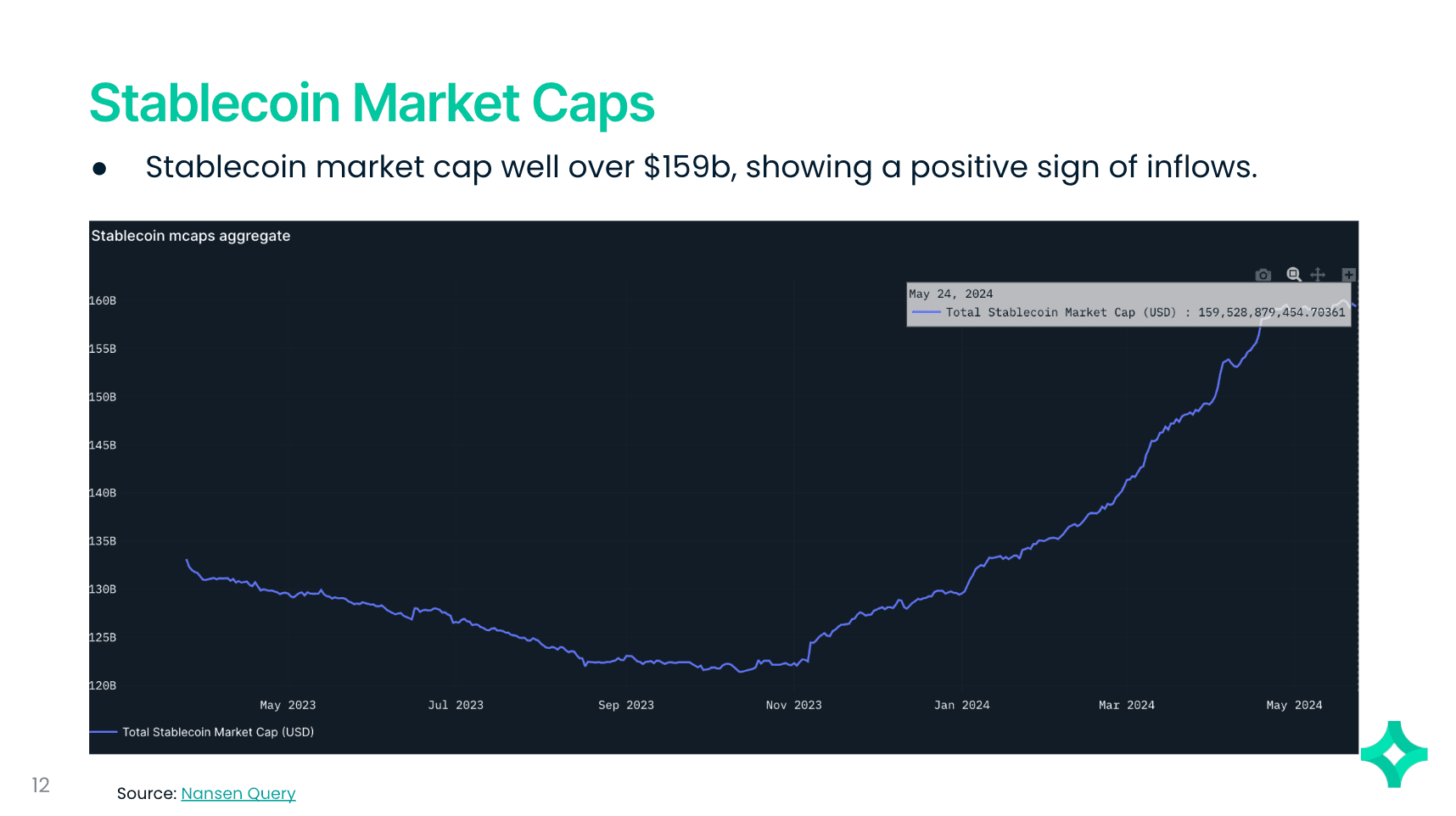1456x816 pixels.
Task: Click the May 2023 x-axis label
Action: point(288,705)
